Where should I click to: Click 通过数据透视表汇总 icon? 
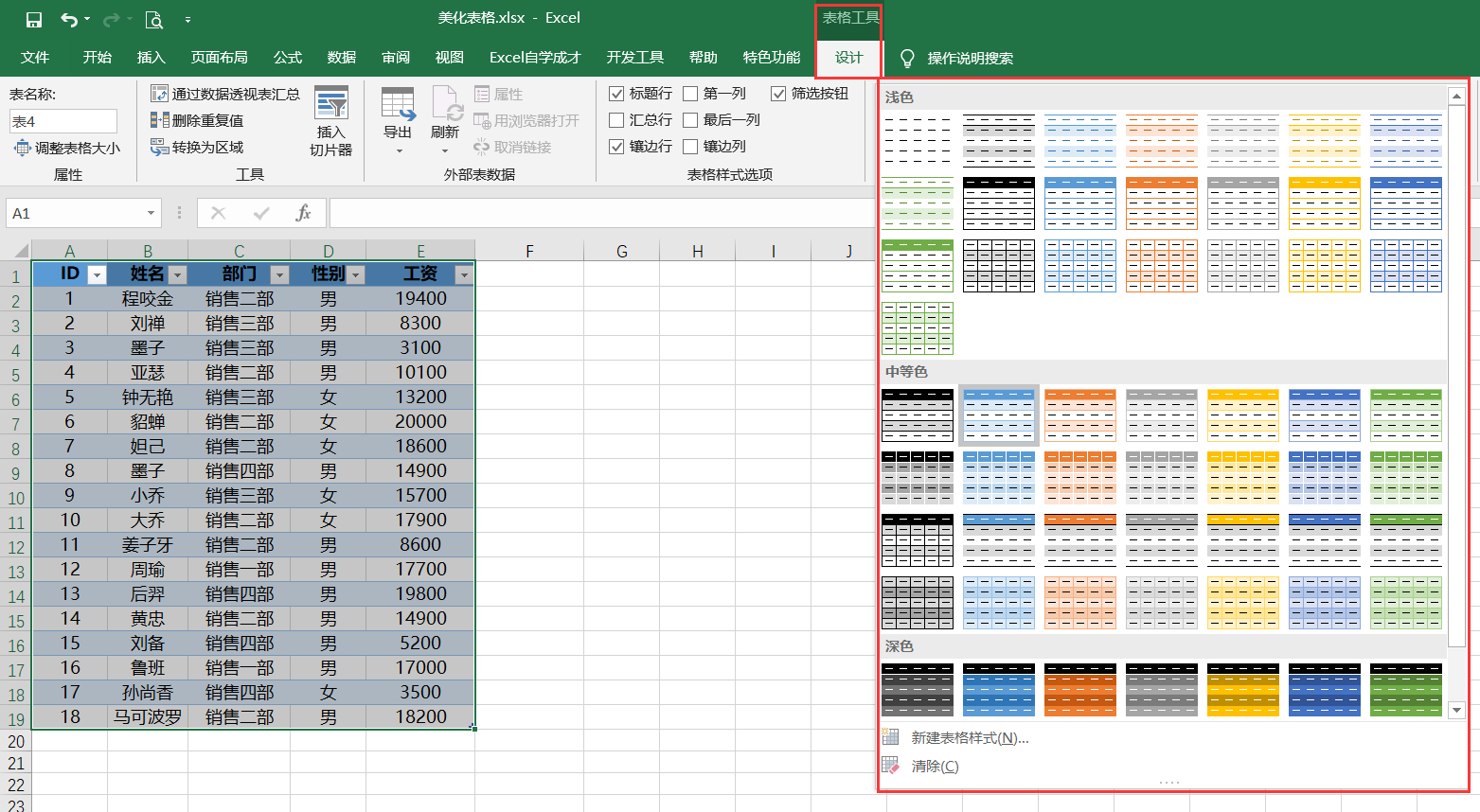pyautogui.click(x=159, y=94)
